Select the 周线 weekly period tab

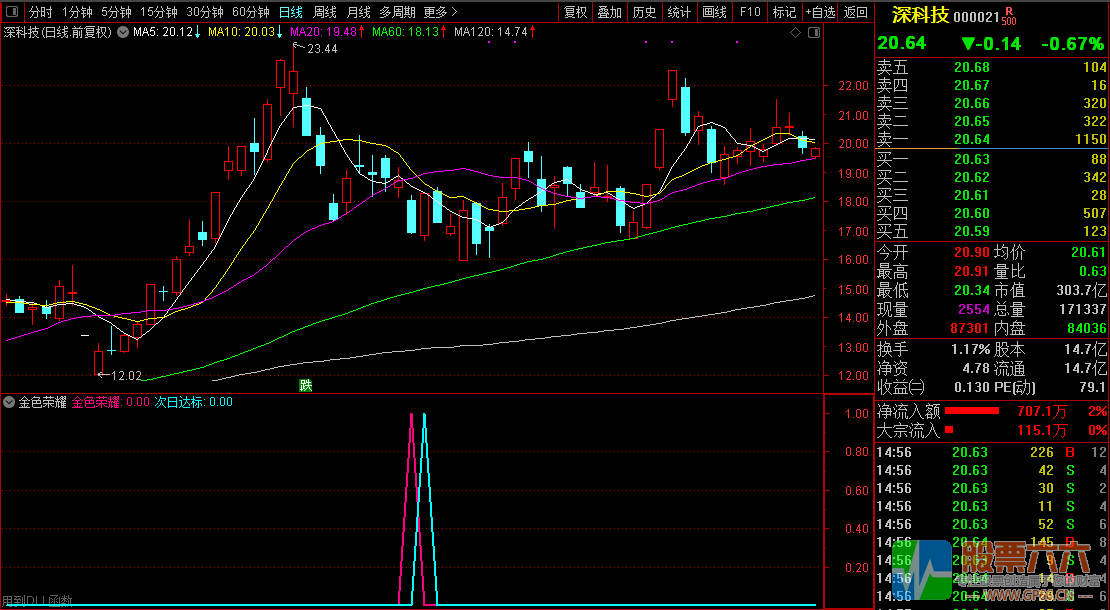(x=325, y=12)
